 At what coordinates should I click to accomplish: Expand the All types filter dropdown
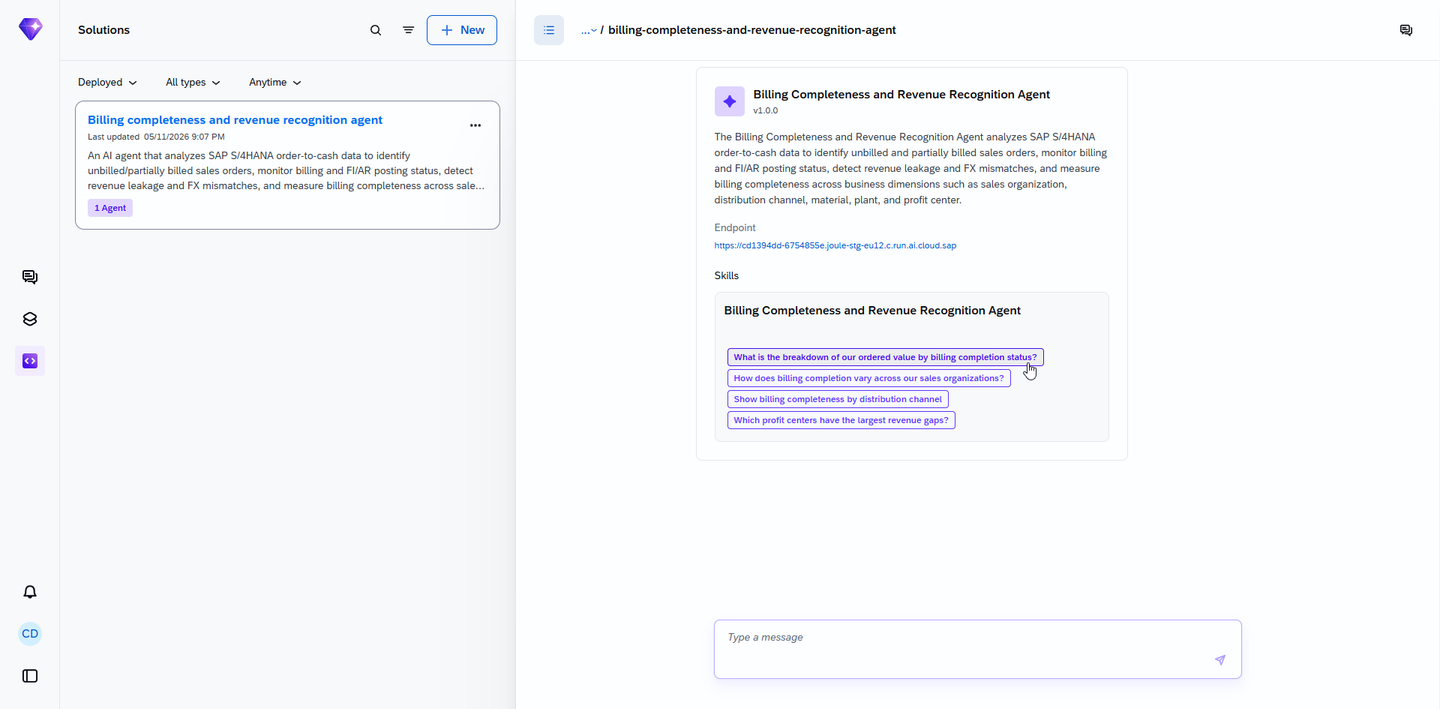coord(193,82)
